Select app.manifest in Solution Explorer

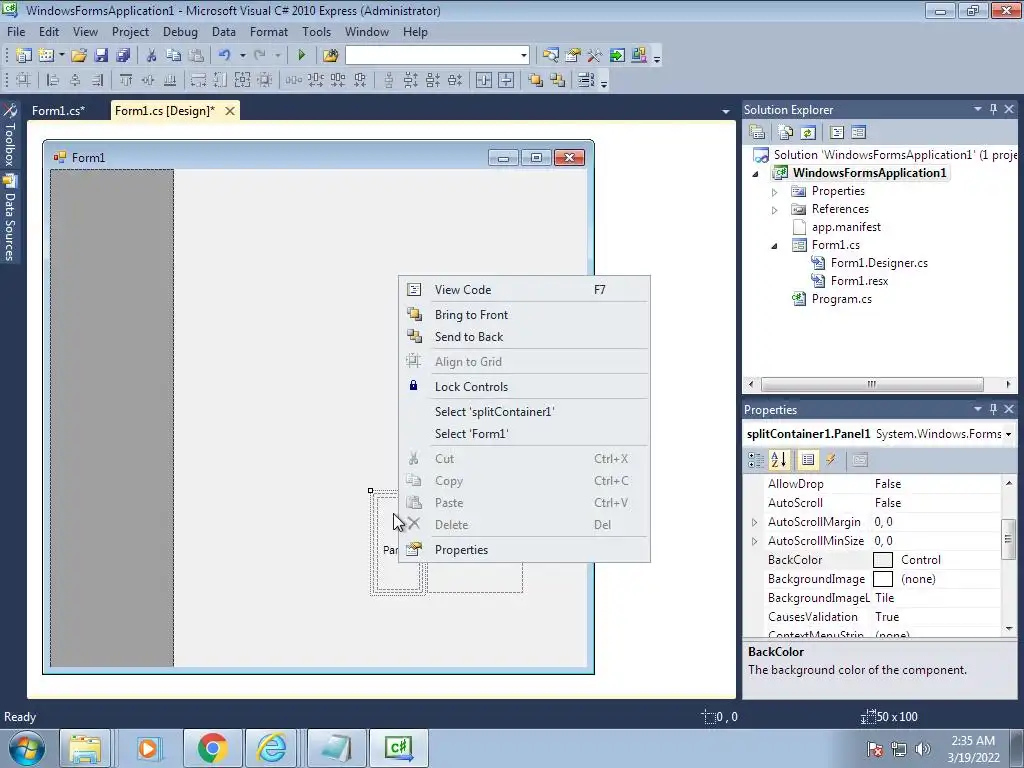[846, 227]
